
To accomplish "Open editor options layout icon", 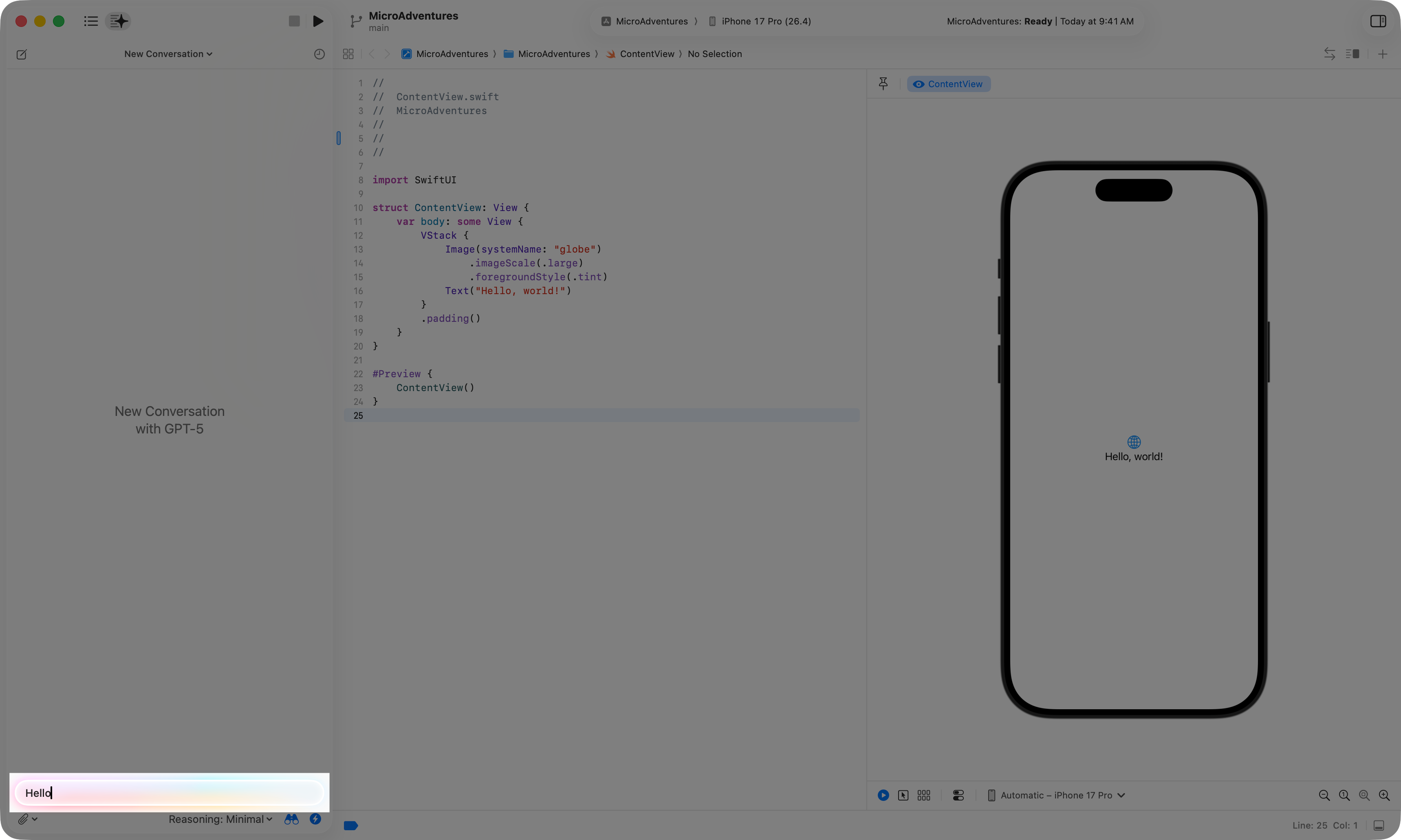I will click(1353, 54).
